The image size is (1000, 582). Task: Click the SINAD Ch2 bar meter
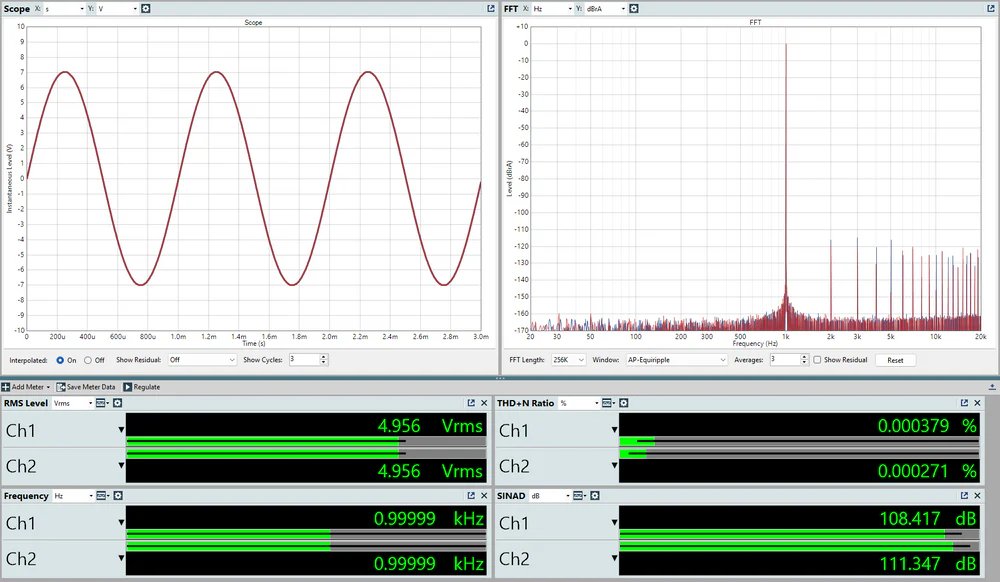pyautogui.click(x=799, y=547)
